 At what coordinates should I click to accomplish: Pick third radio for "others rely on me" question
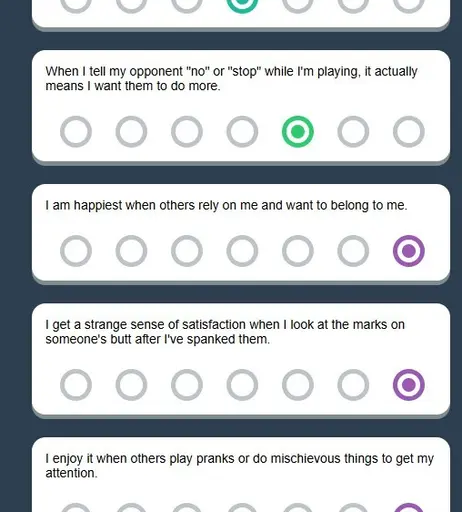[x=187, y=251]
